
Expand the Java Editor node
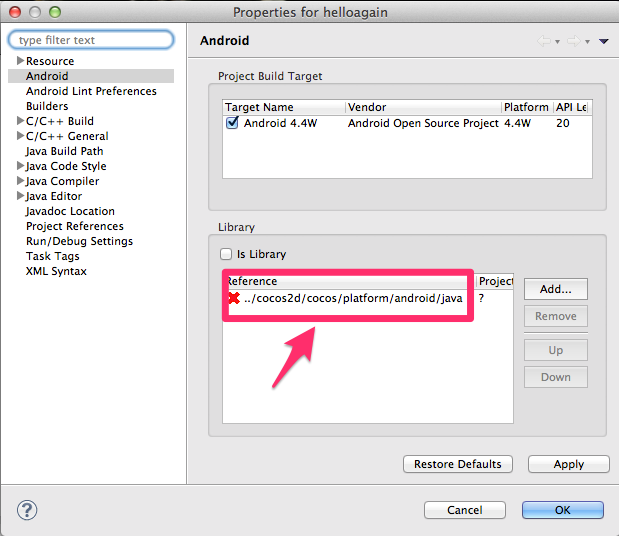click(20, 195)
